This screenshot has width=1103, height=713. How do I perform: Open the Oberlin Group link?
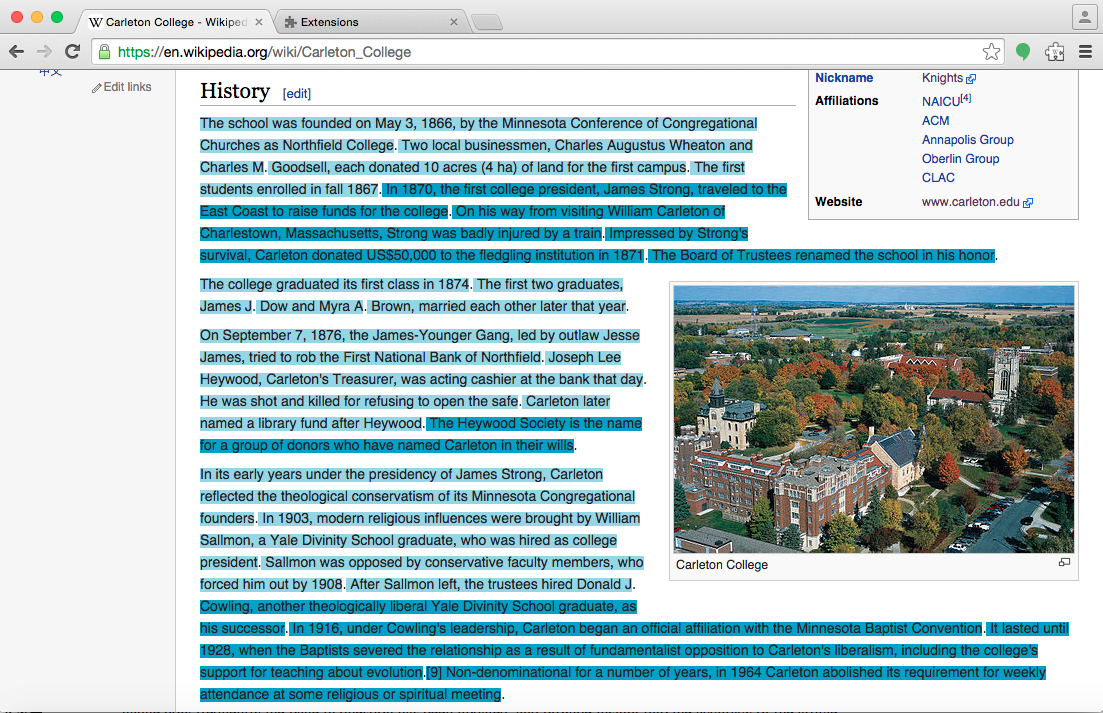pyautogui.click(x=960, y=159)
